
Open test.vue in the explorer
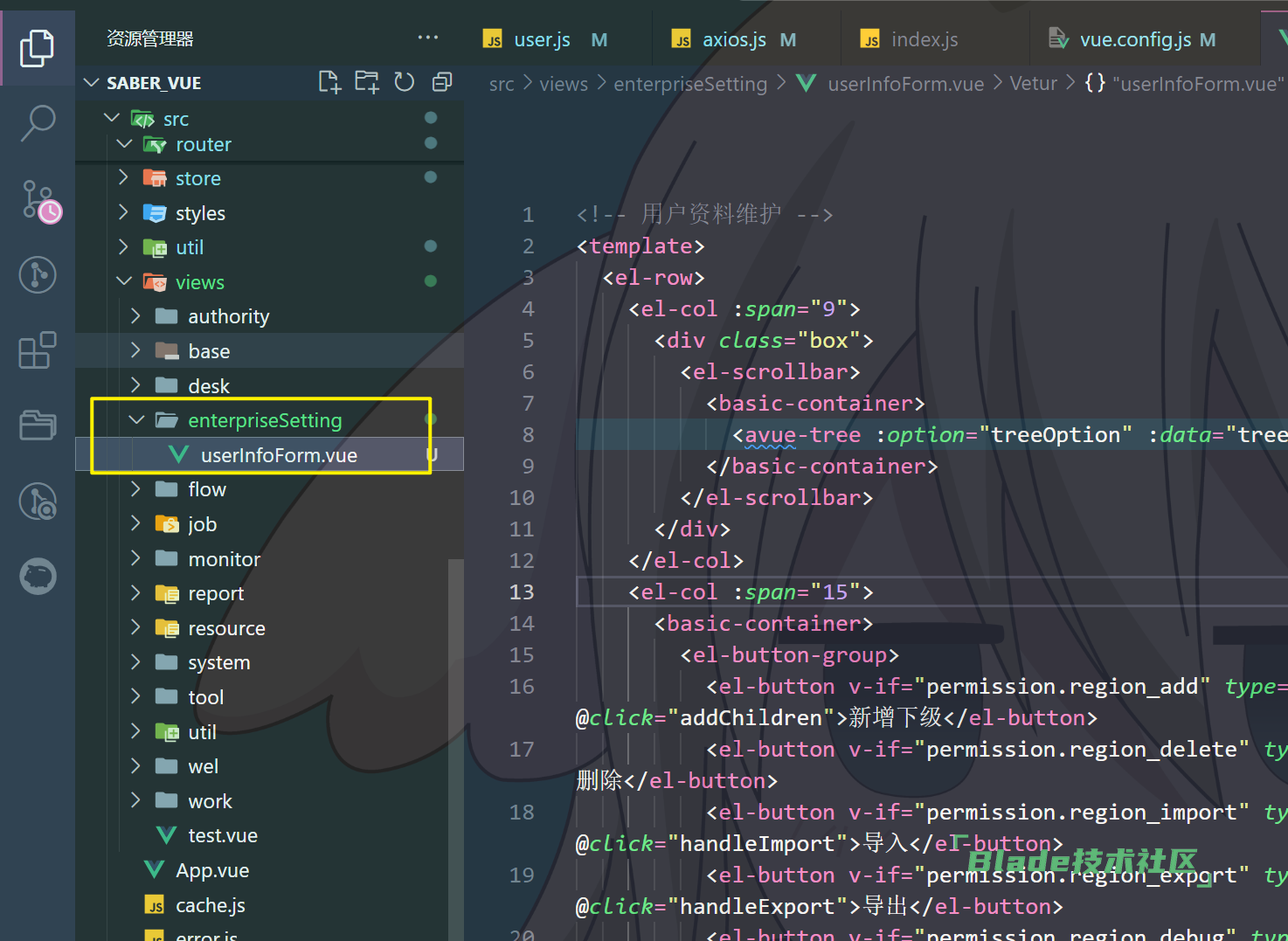point(269,835)
